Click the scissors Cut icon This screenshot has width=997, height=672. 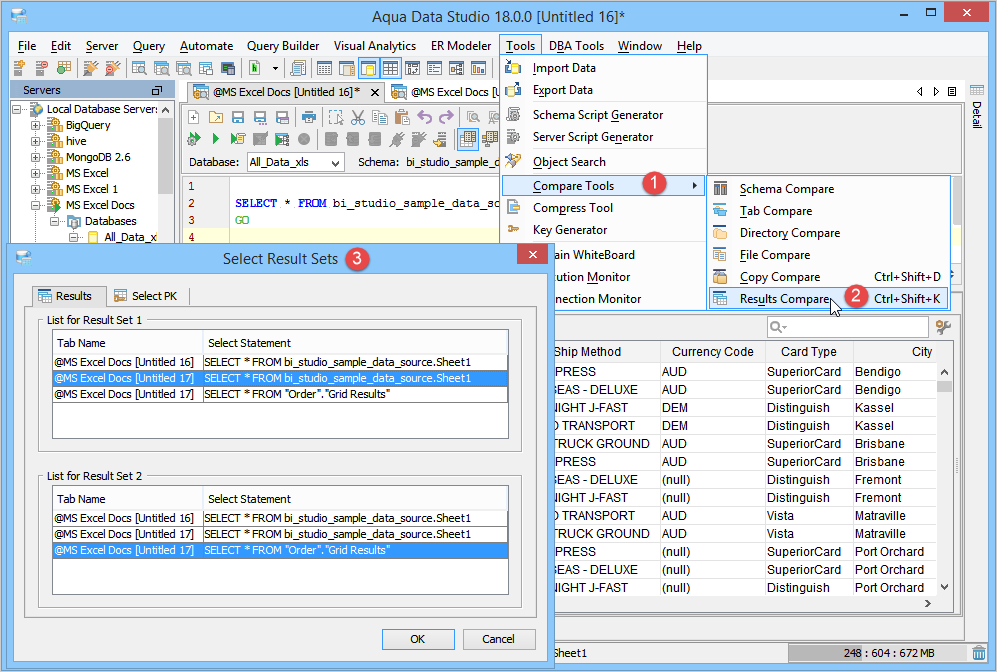358,117
